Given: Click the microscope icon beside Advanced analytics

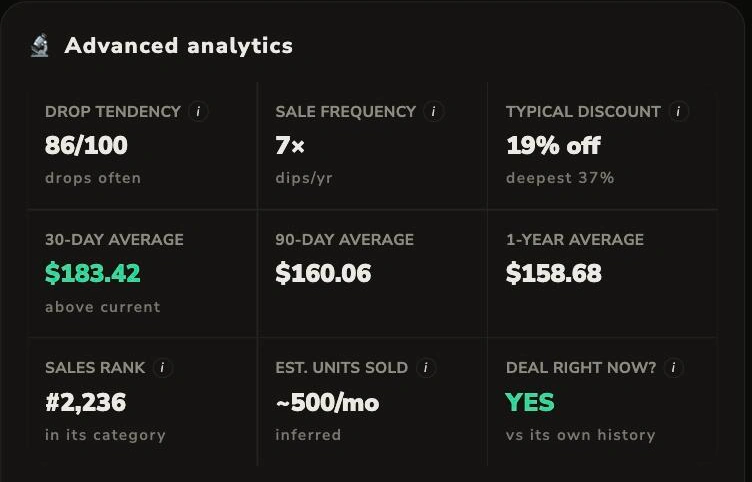Looking at the screenshot, I should click(x=40, y=46).
